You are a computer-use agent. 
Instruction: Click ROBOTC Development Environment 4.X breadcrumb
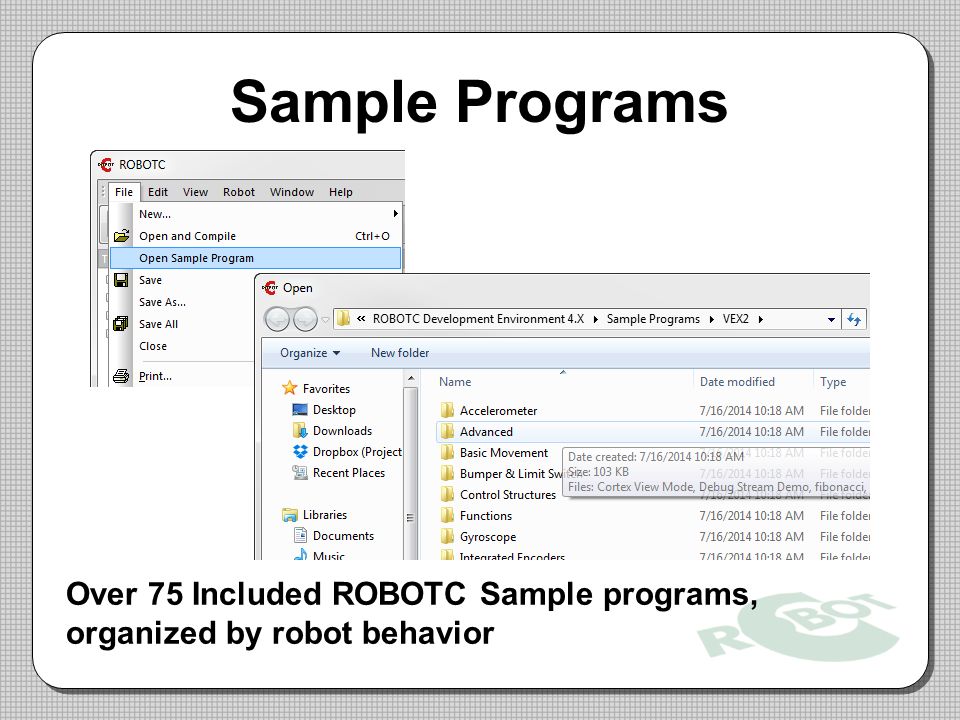pos(478,319)
